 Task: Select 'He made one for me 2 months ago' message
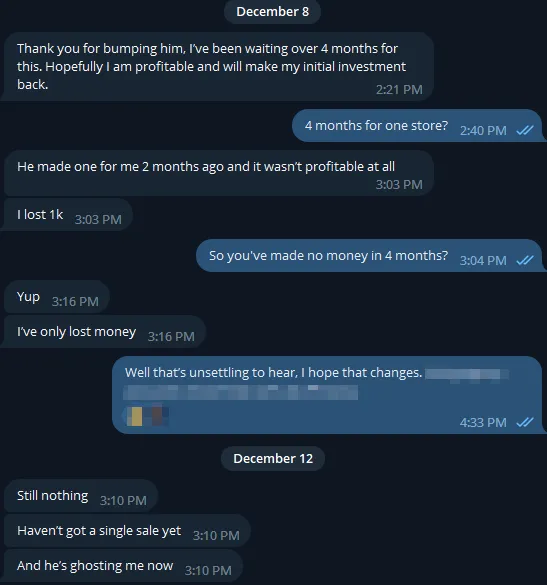pyautogui.click(x=218, y=173)
